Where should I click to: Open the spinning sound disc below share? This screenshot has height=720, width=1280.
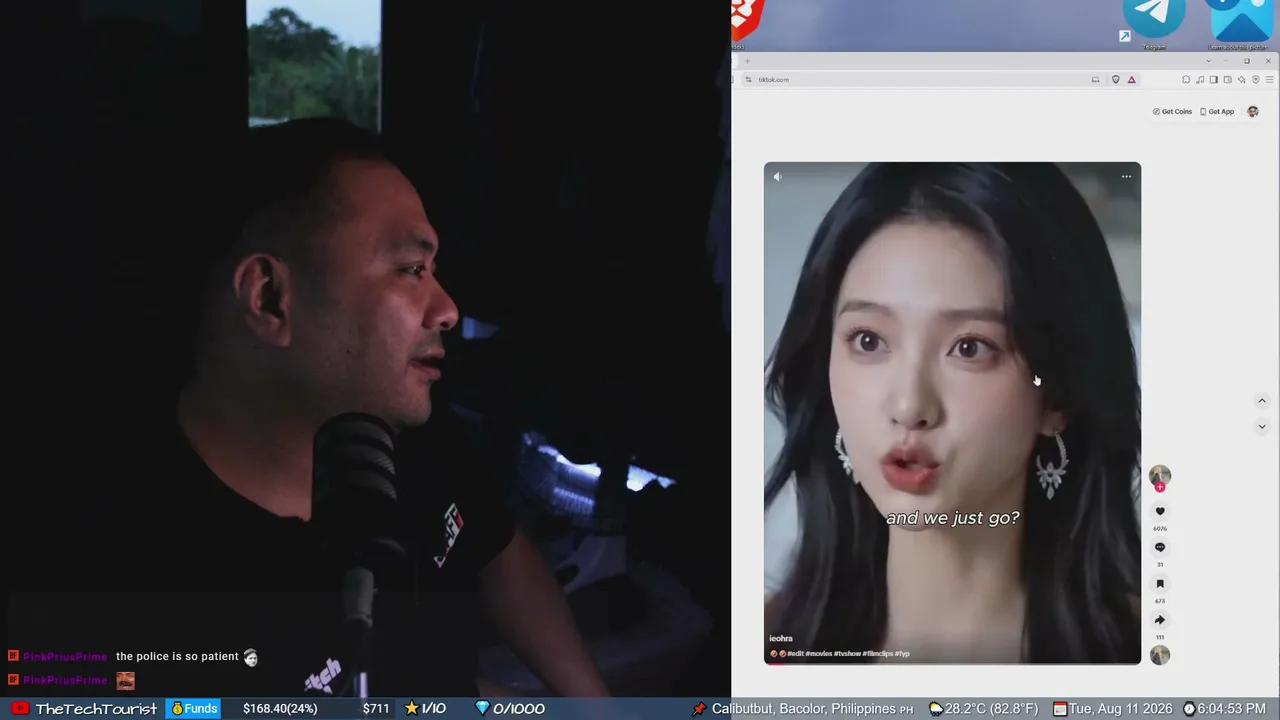pyautogui.click(x=1160, y=655)
